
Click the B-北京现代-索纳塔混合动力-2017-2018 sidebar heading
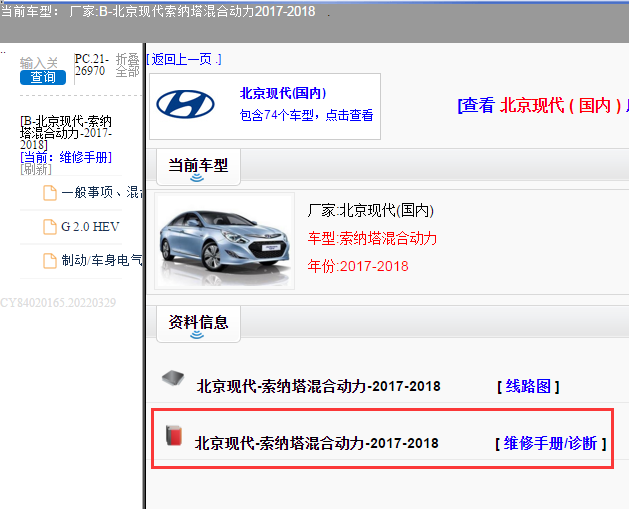pyautogui.click(x=66, y=133)
